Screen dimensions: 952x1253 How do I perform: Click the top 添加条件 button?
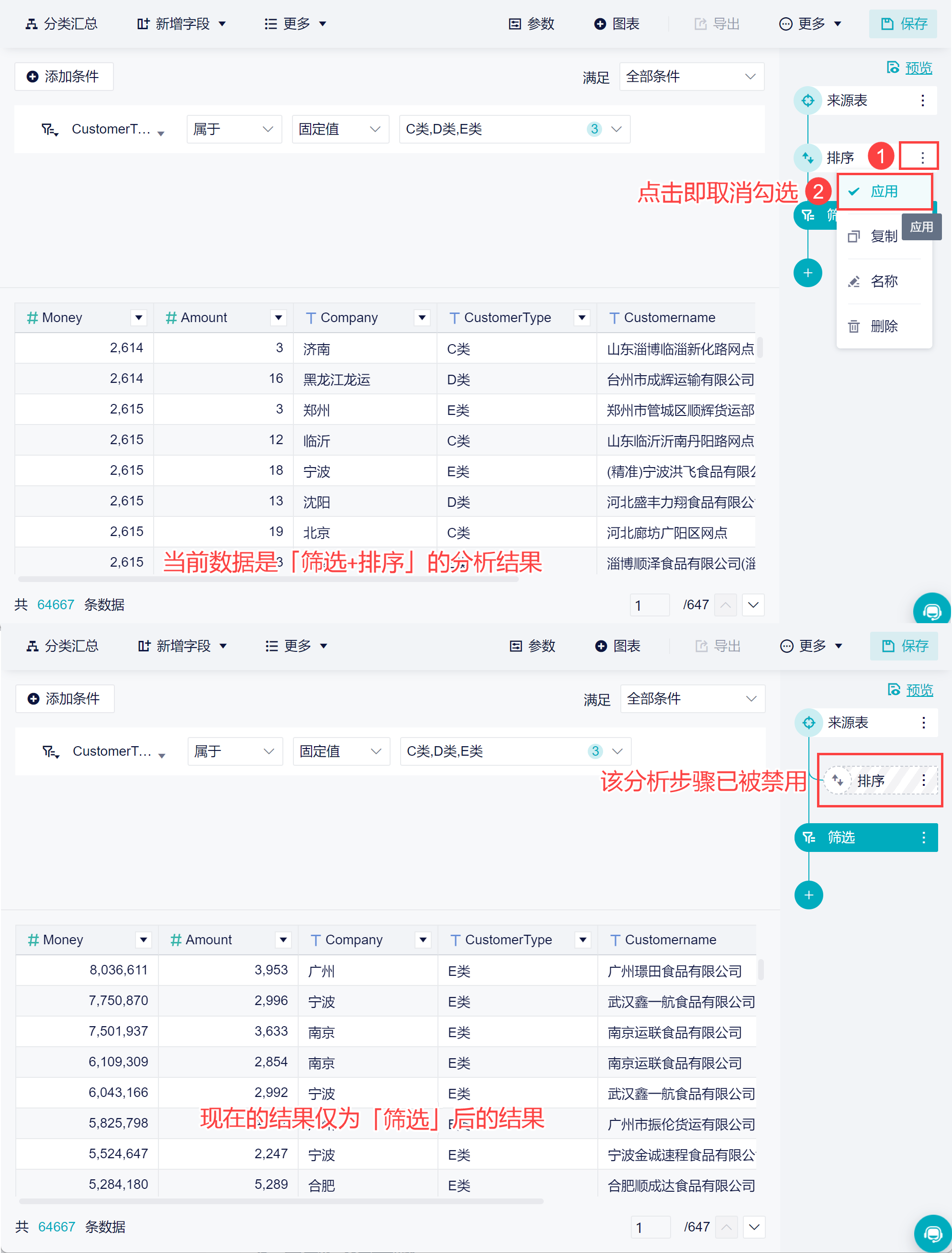[x=64, y=77]
